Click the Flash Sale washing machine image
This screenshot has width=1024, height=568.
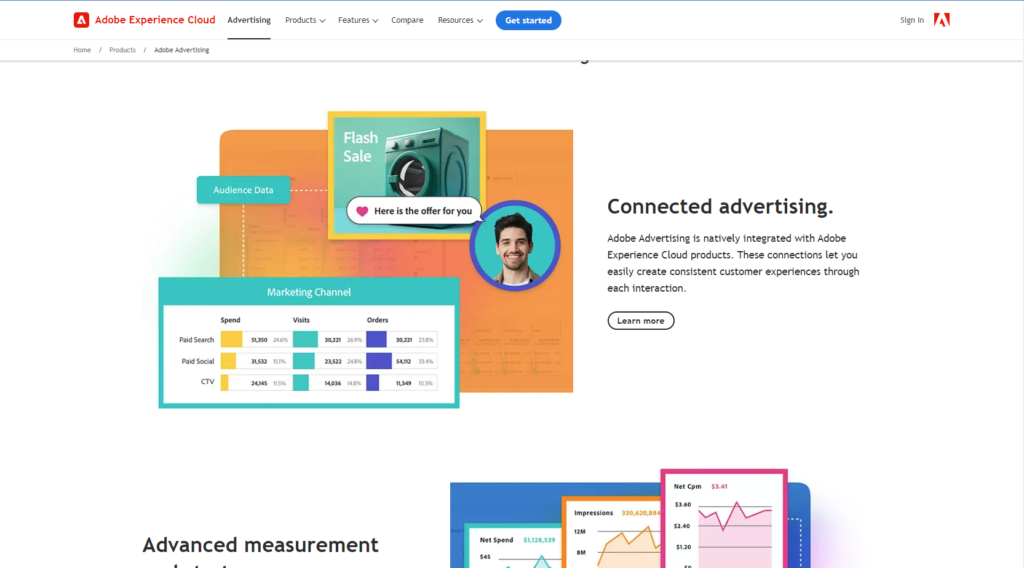(x=407, y=174)
